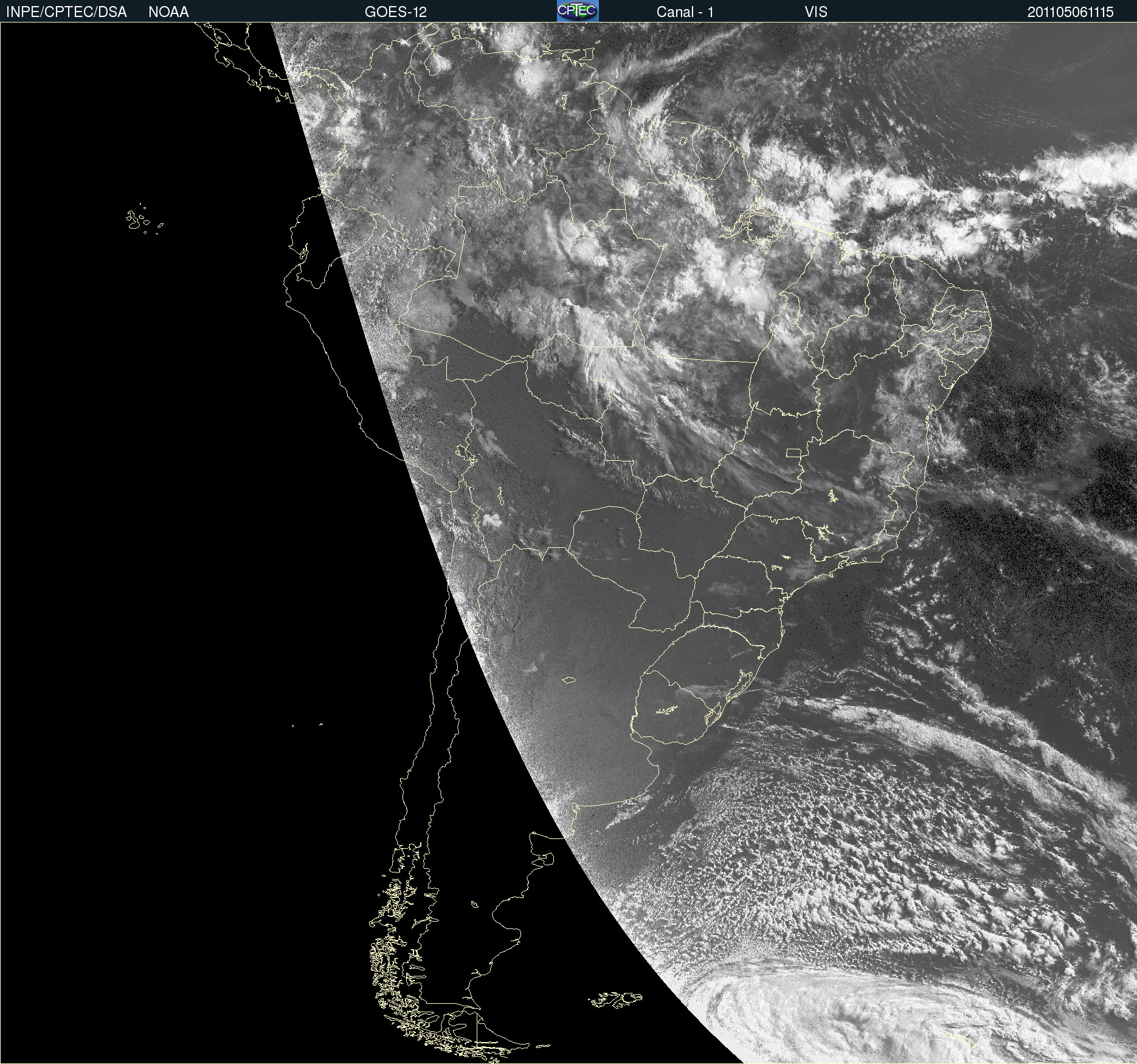Click the 201105061115 timestamp
This screenshot has width=1137, height=1064.
coord(1070,12)
